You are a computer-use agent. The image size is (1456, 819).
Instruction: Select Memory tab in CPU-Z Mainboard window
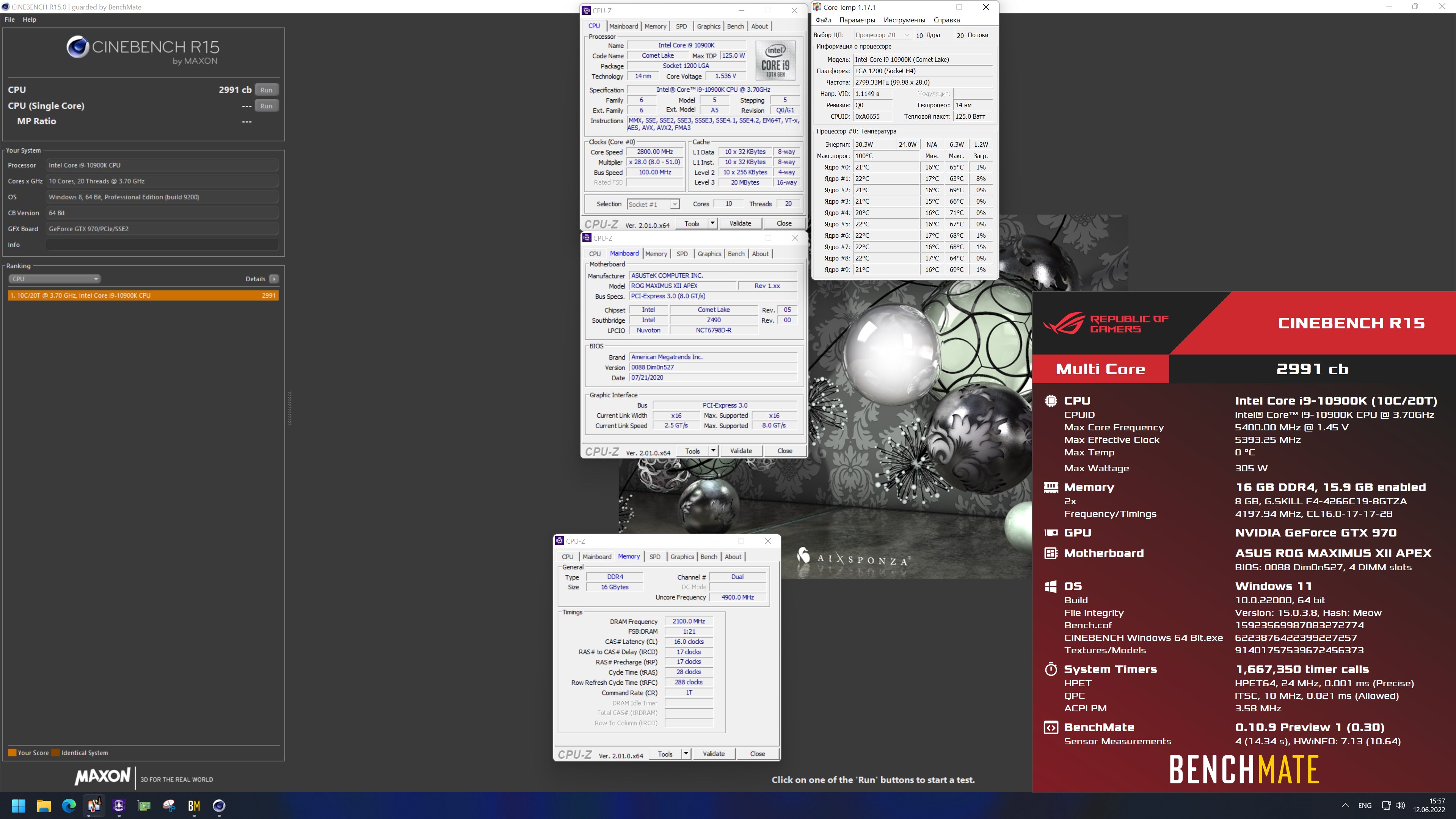click(656, 254)
